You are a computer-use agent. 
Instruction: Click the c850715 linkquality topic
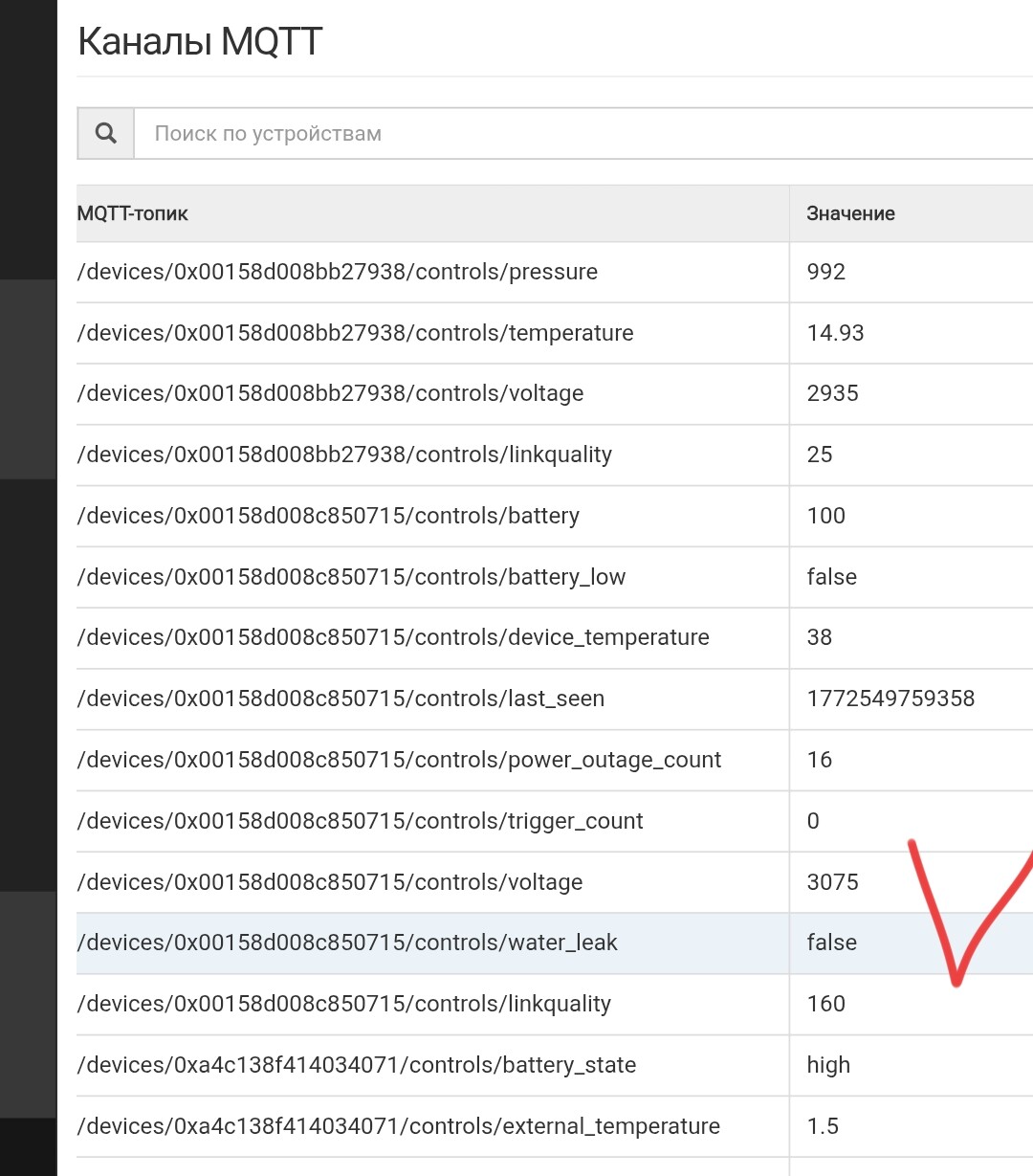[344, 1004]
